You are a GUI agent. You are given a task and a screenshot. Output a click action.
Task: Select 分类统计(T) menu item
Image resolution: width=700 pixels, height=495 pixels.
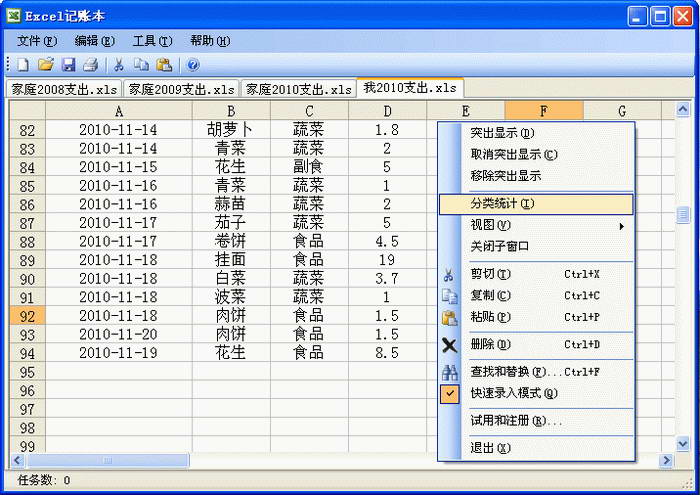[536, 204]
